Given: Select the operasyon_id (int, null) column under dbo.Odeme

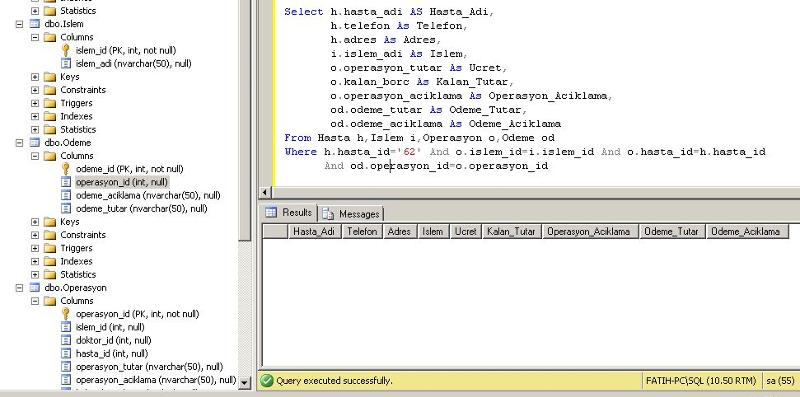Looking at the screenshot, I should pyautogui.click(x=122, y=182).
